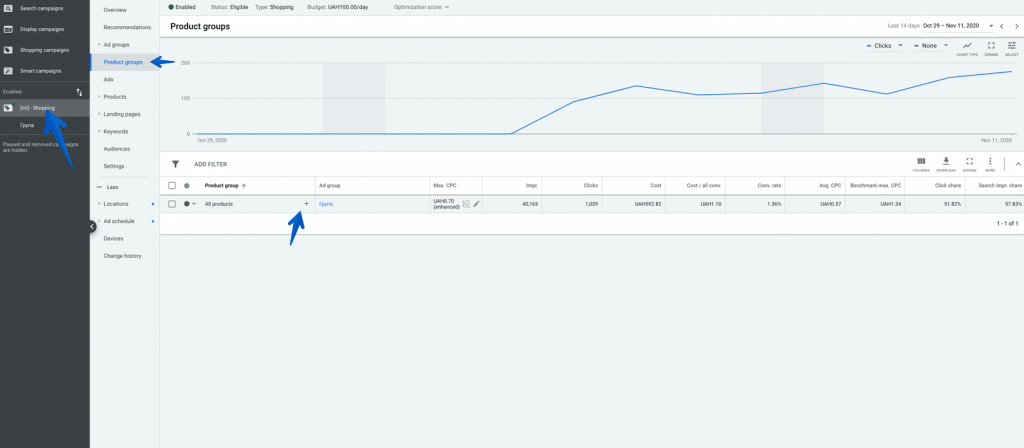This screenshot has height=448, width=1024.
Task: Open the Група ad group link
Action: coord(325,204)
